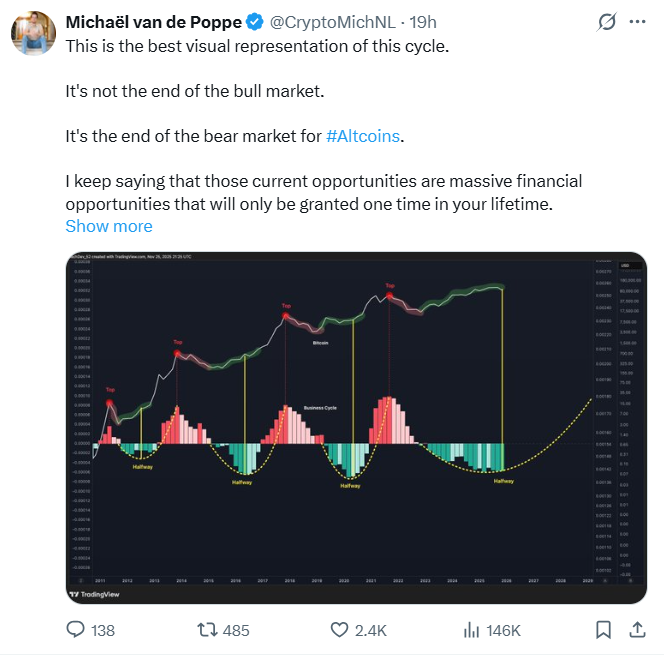Click the repost arrows icon
664x655 pixels.
click(x=205, y=630)
